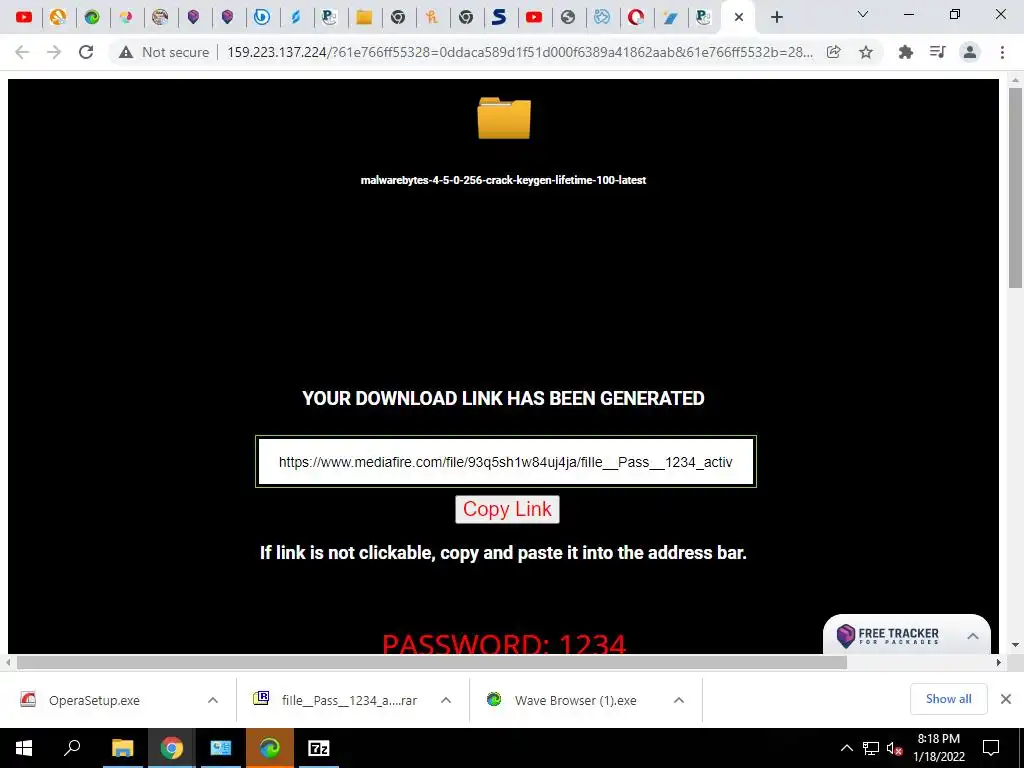Go forward to next page

(54, 52)
